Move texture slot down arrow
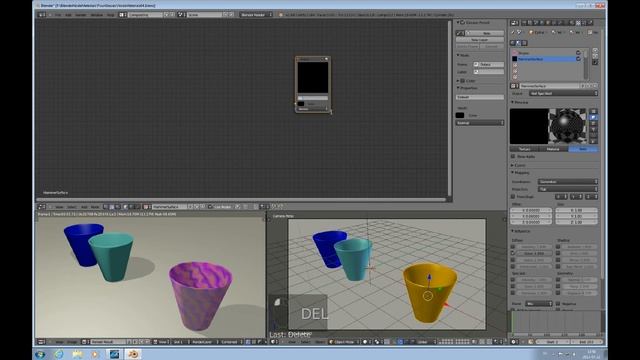The width and height of the screenshot is (640, 360). [595, 56]
